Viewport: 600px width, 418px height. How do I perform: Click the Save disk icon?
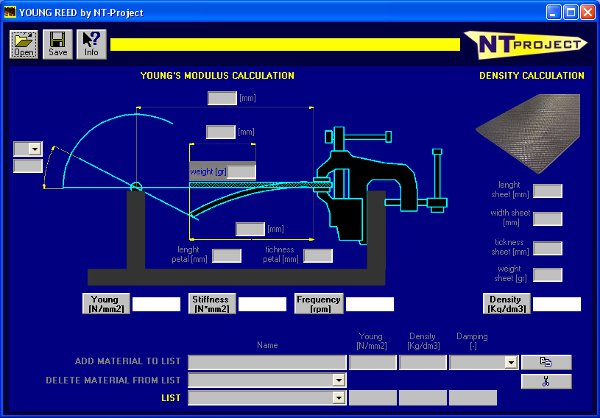58,44
